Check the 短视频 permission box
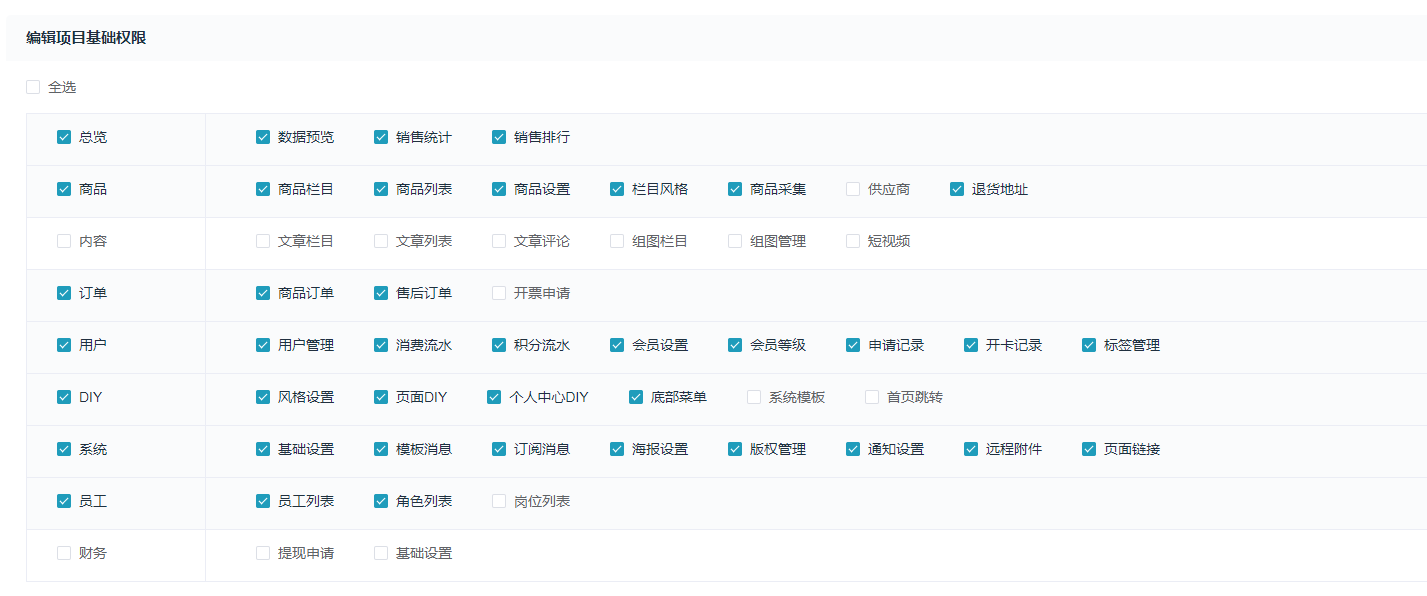This screenshot has width=1427, height=596. pos(853,241)
